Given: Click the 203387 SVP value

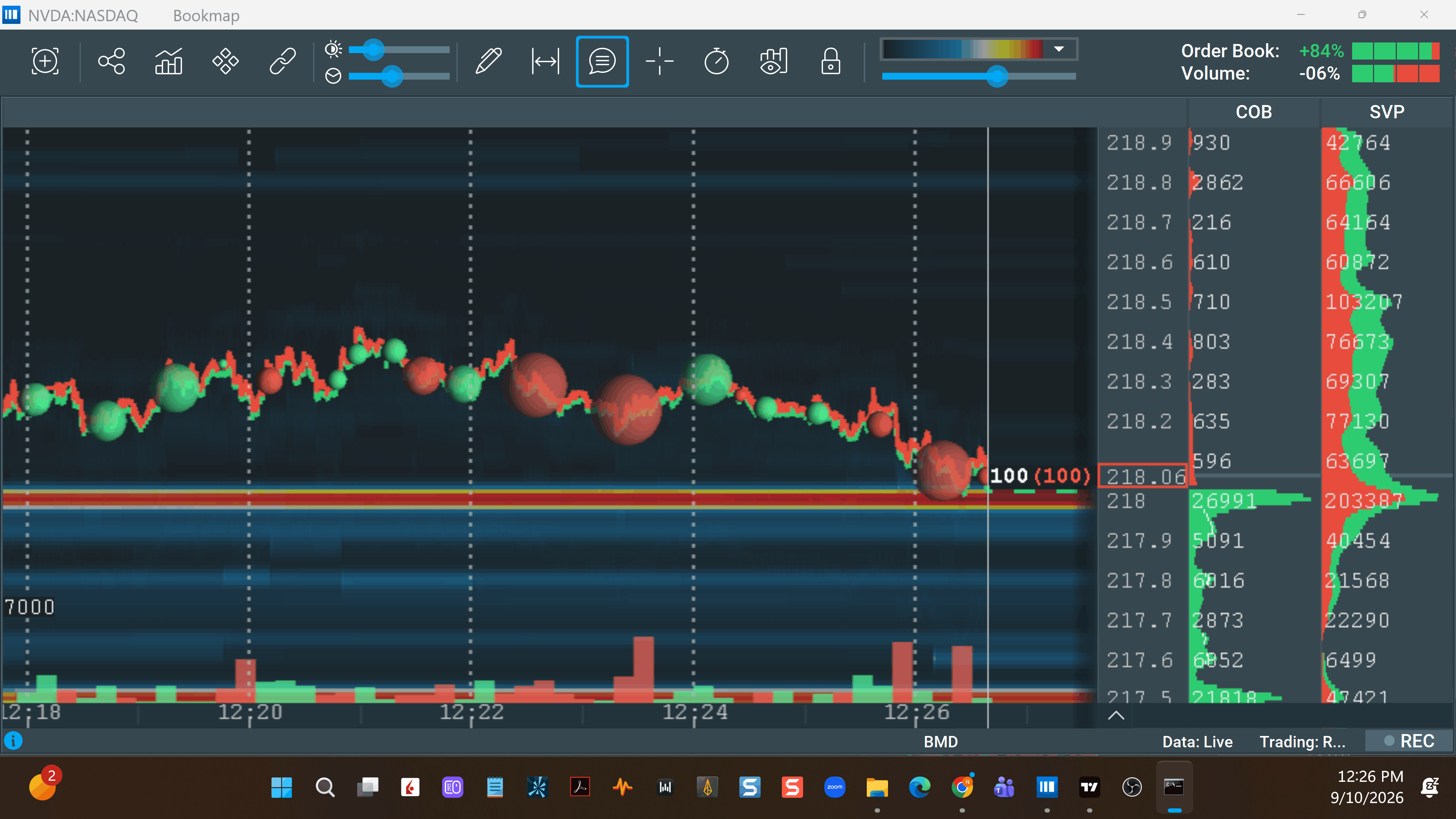Looking at the screenshot, I should click(x=1364, y=501).
